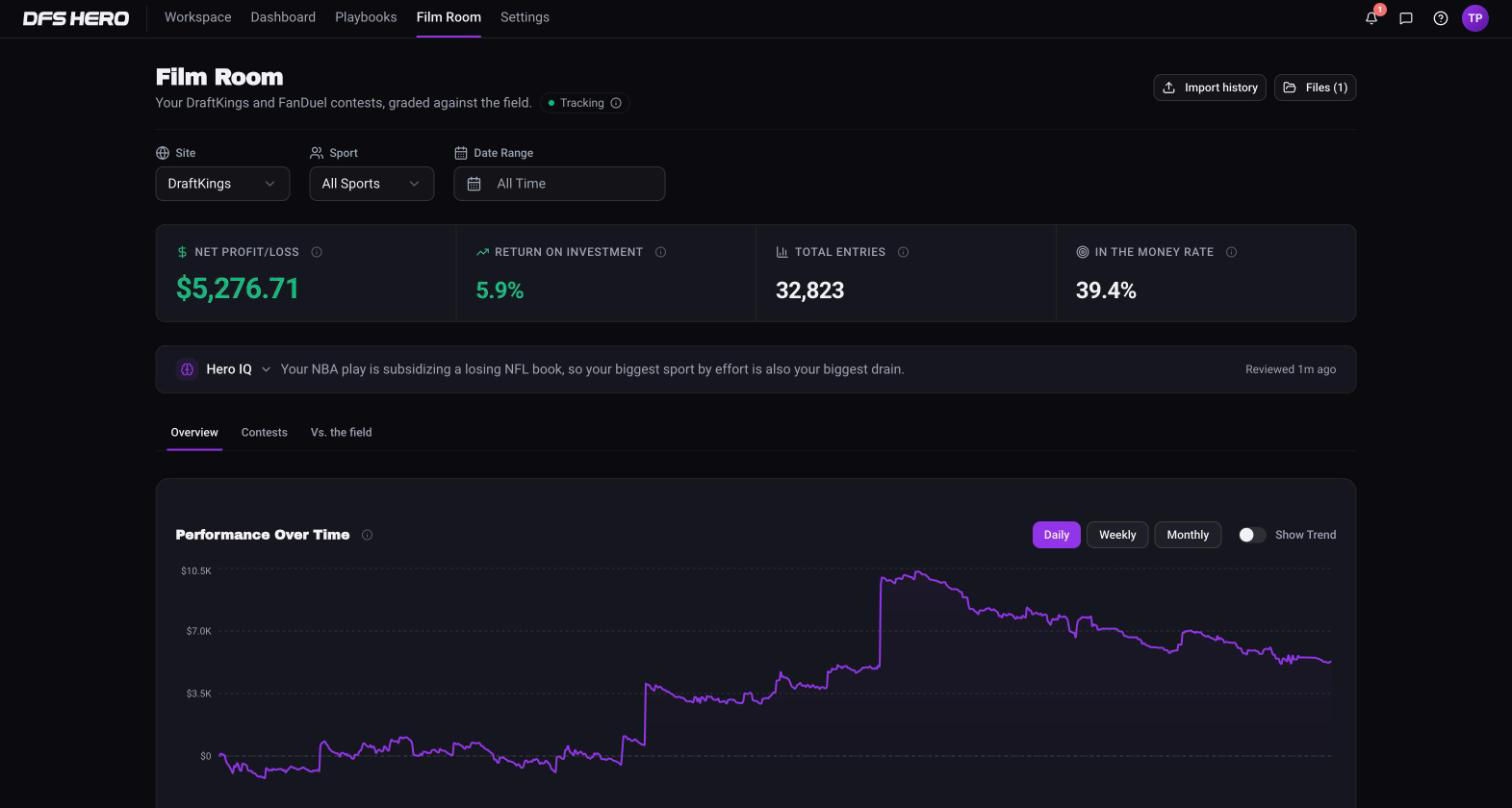The image size is (1512, 808).
Task: Click the Tracking status badge
Action: click(x=585, y=103)
